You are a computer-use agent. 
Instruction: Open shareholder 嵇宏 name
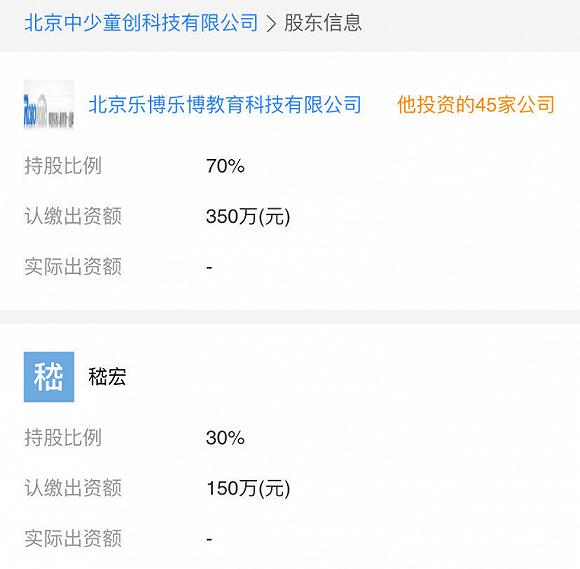pos(107,377)
